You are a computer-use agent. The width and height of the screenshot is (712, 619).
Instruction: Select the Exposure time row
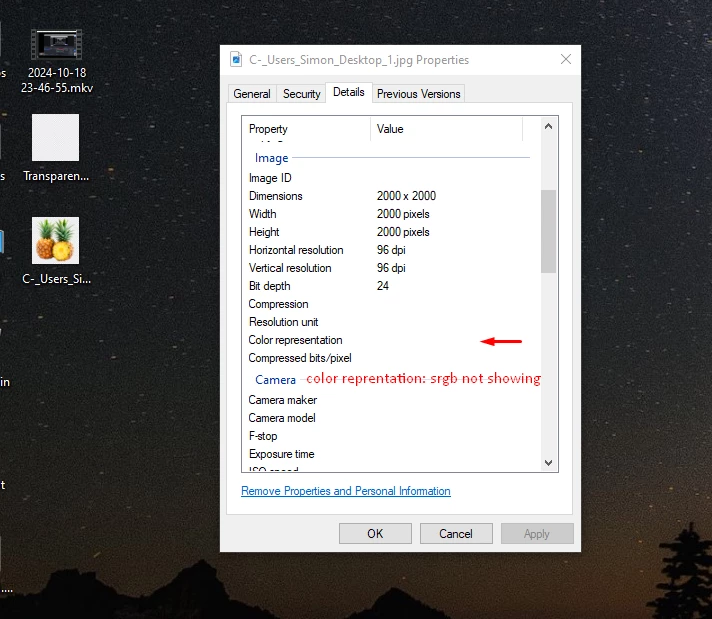pyautogui.click(x=391, y=454)
